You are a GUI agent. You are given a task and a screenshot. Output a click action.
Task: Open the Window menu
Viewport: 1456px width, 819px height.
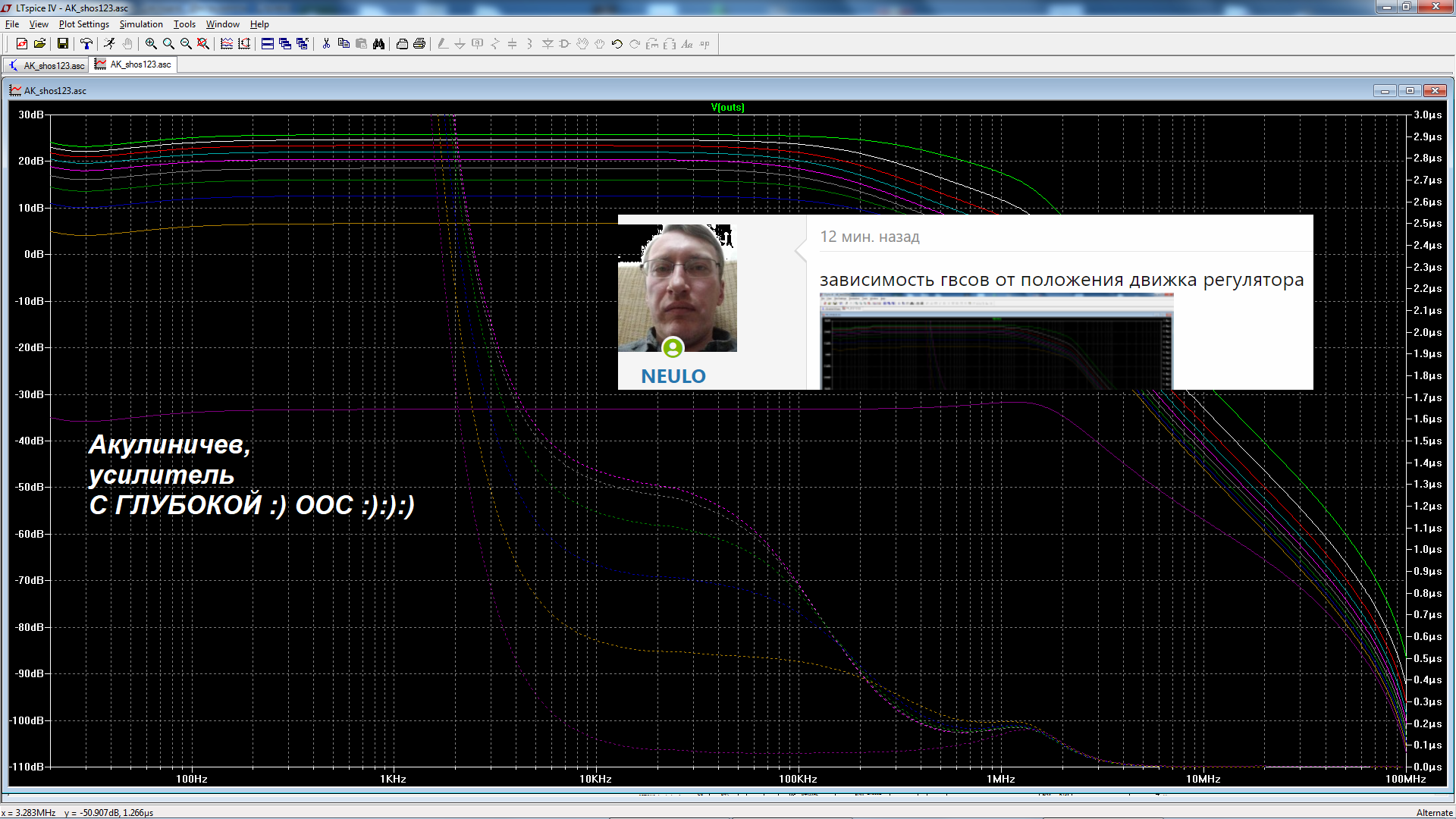pyautogui.click(x=223, y=24)
